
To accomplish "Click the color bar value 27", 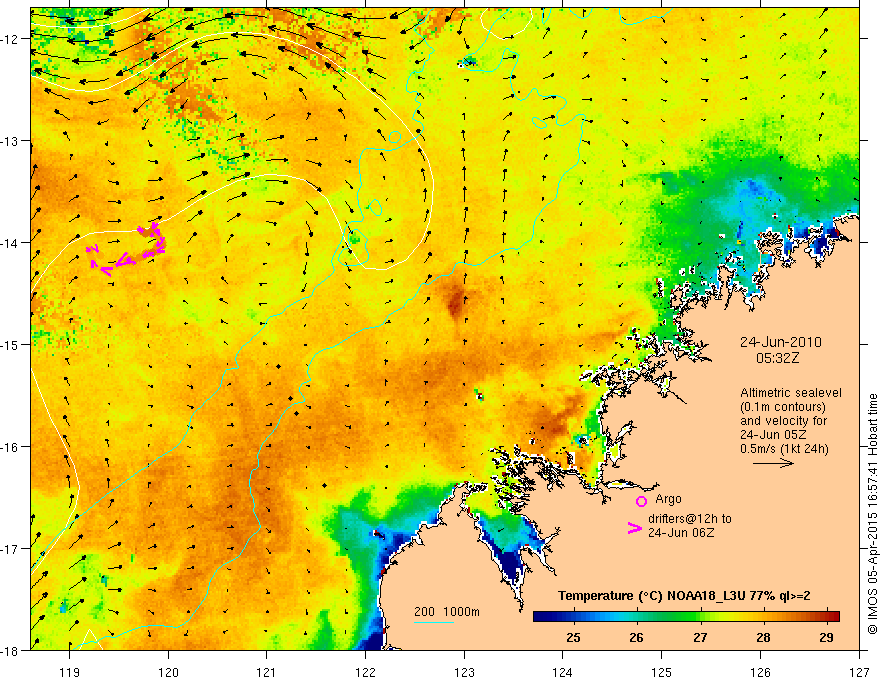I will pyautogui.click(x=700, y=637).
